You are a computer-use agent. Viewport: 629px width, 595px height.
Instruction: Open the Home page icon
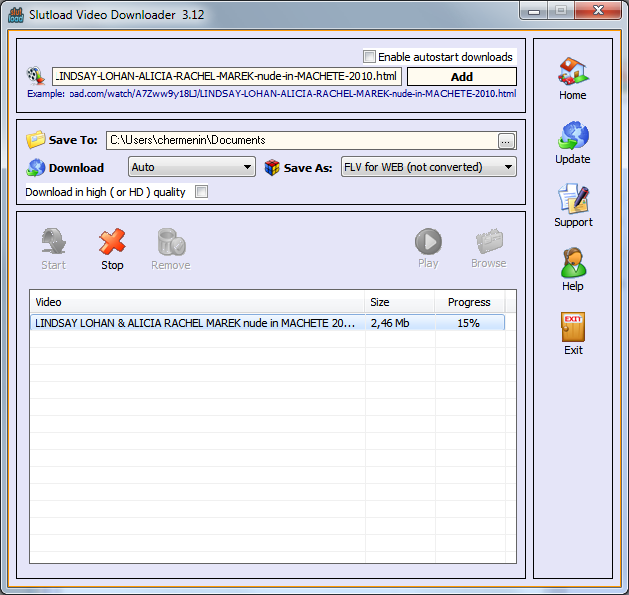tap(573, 71)
